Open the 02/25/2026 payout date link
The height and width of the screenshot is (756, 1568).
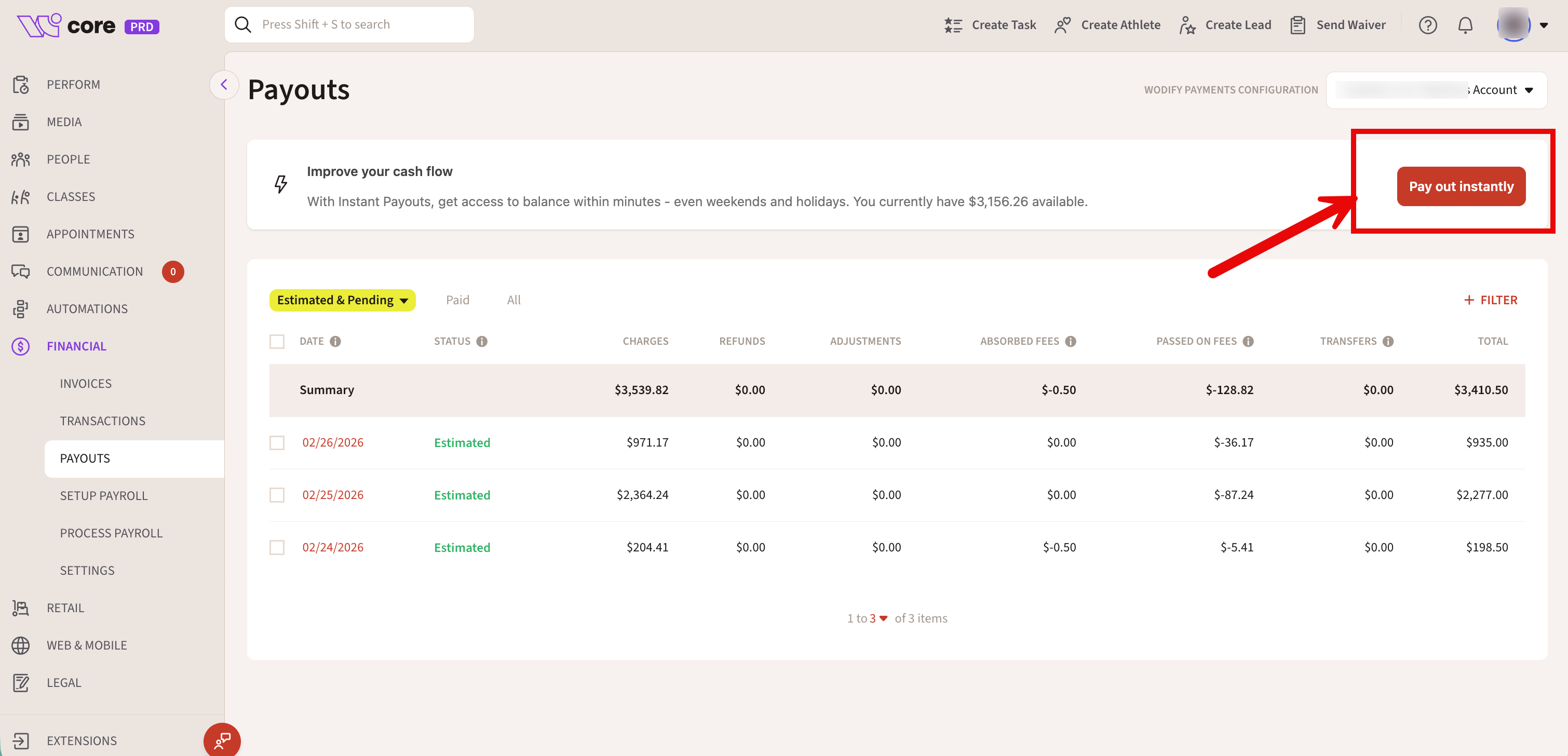[332, 495]
